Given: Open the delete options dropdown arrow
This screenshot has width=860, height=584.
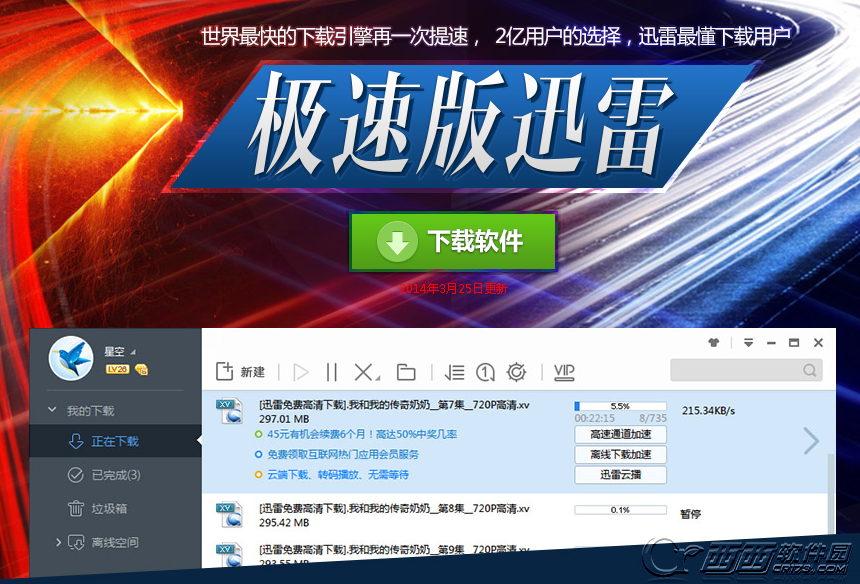Looking at the screenshot, I should 378,378.
